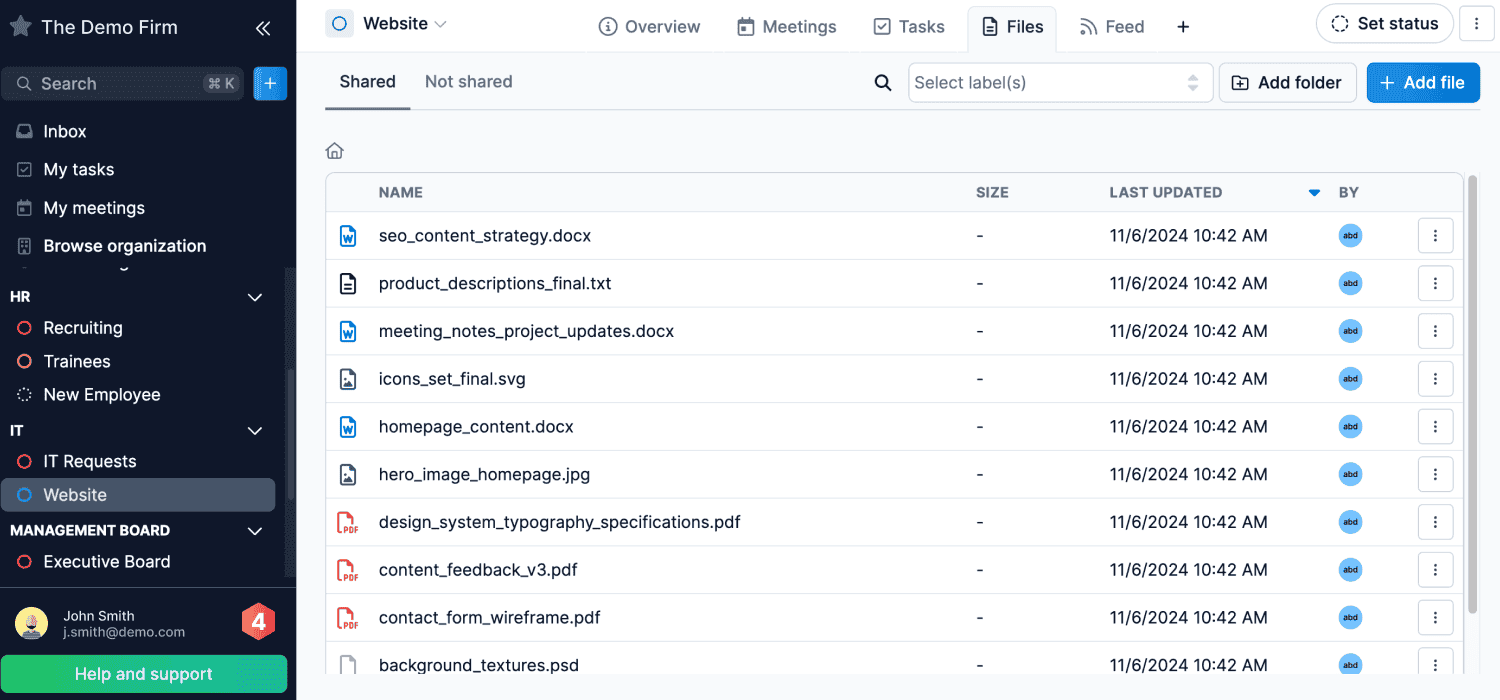Screen dimensions: 1500x700
Task: Open options menu for seo_content_strategy.docx
Action: (1435, 236)
